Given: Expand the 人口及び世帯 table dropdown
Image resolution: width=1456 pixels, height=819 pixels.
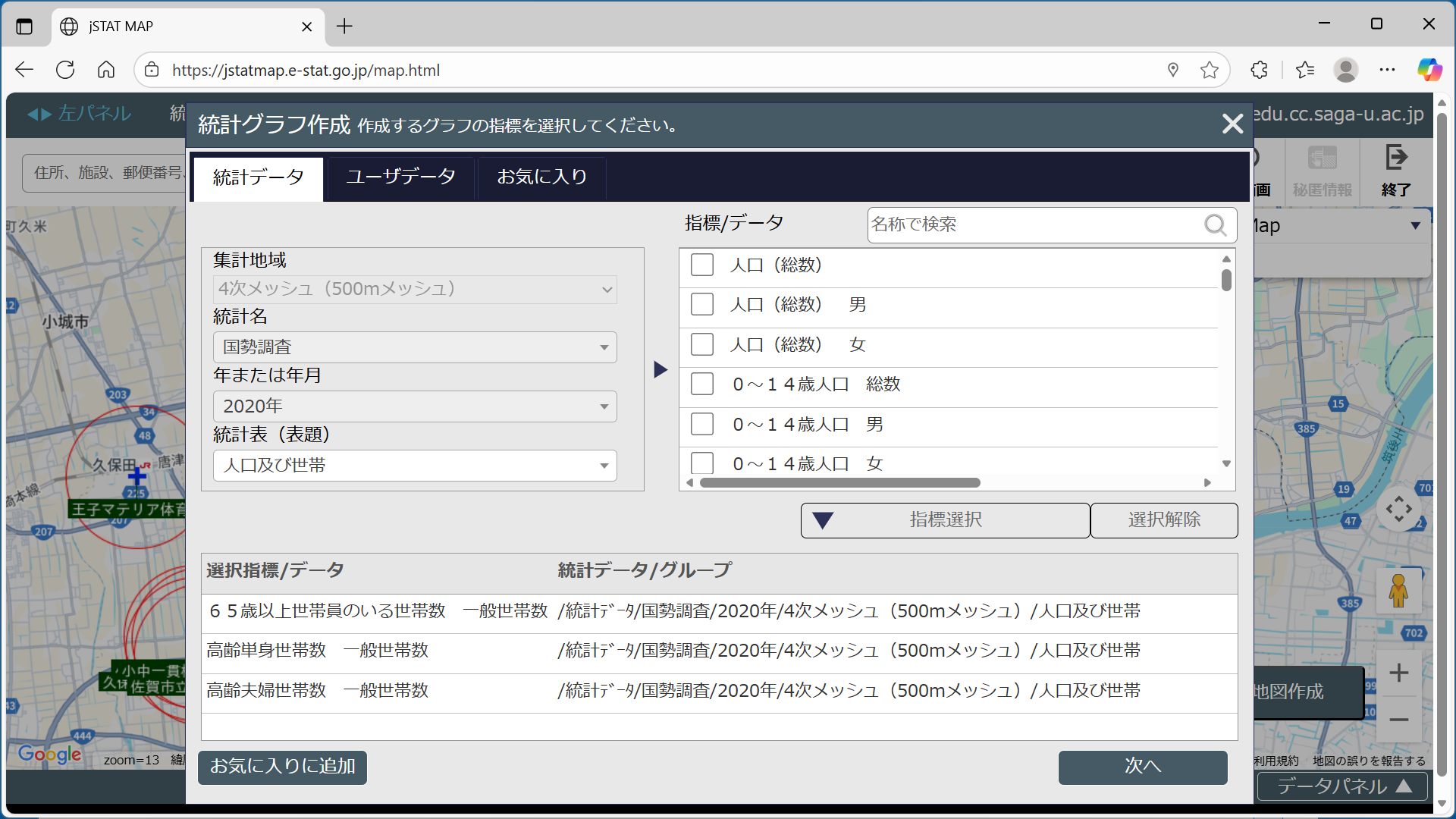Looking at the screenshot, I should click(x=415, y=466).
